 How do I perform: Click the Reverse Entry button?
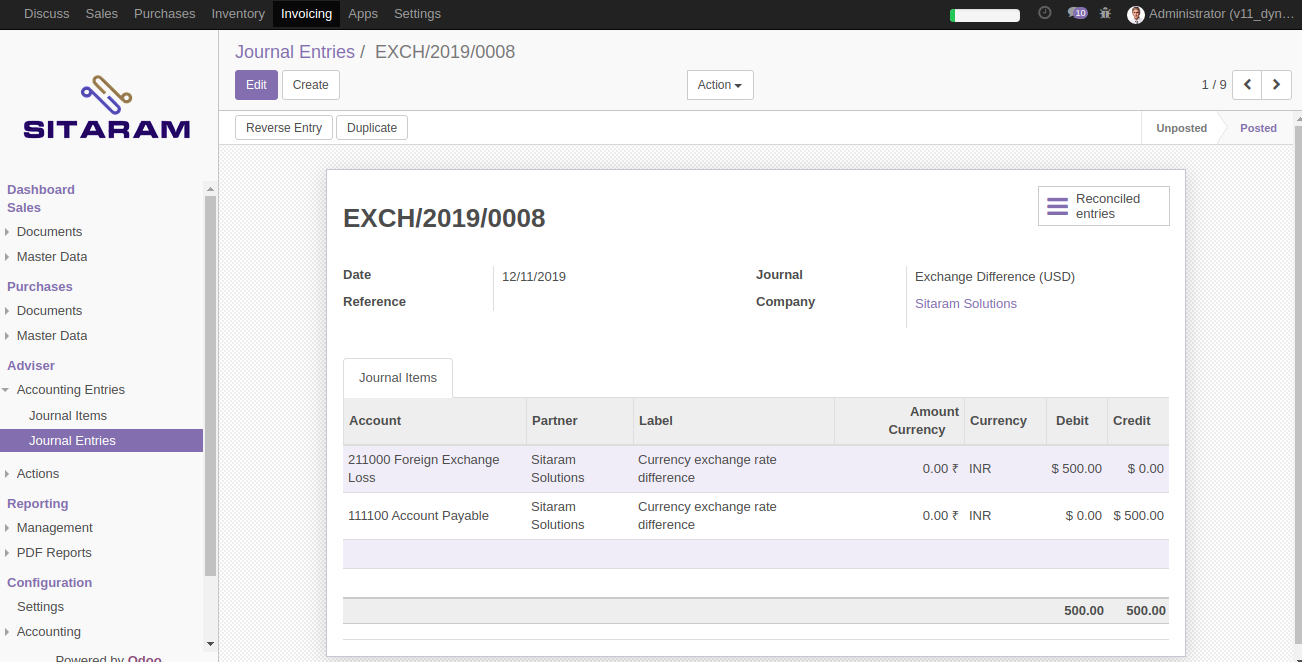(x=284, y=128)
